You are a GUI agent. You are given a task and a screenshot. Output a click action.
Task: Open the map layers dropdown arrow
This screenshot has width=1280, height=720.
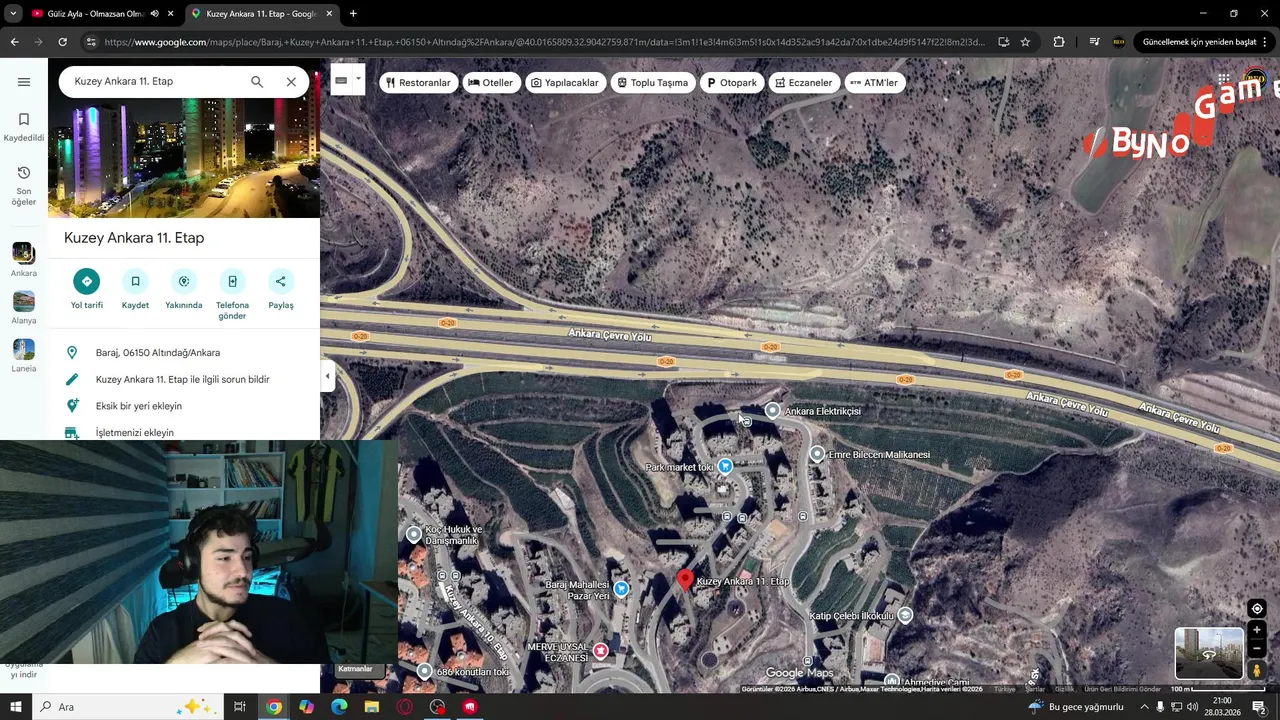click(x=358, y=80)
